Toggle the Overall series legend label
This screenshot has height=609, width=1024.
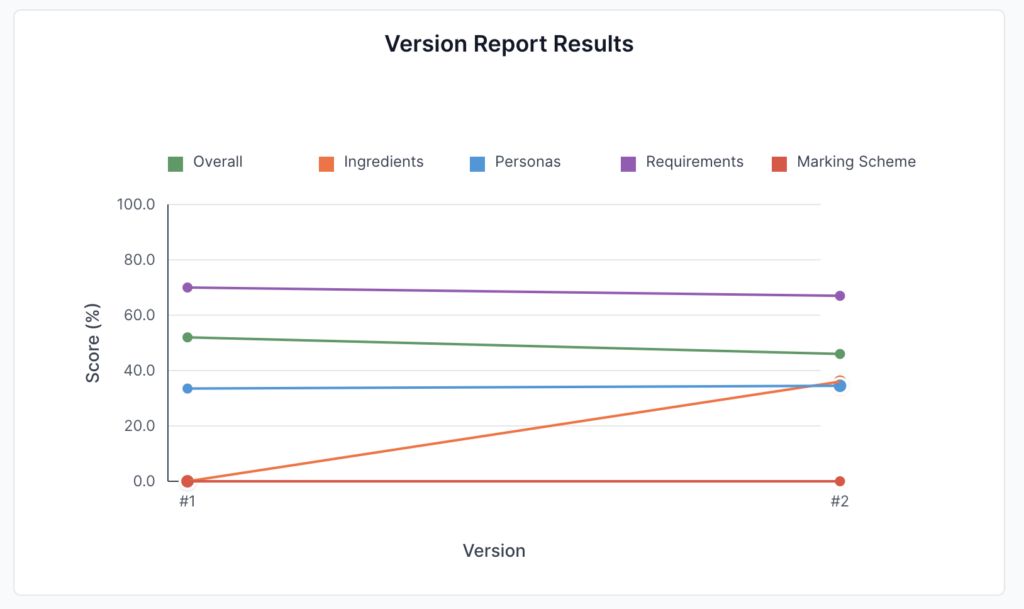point(218,162)
